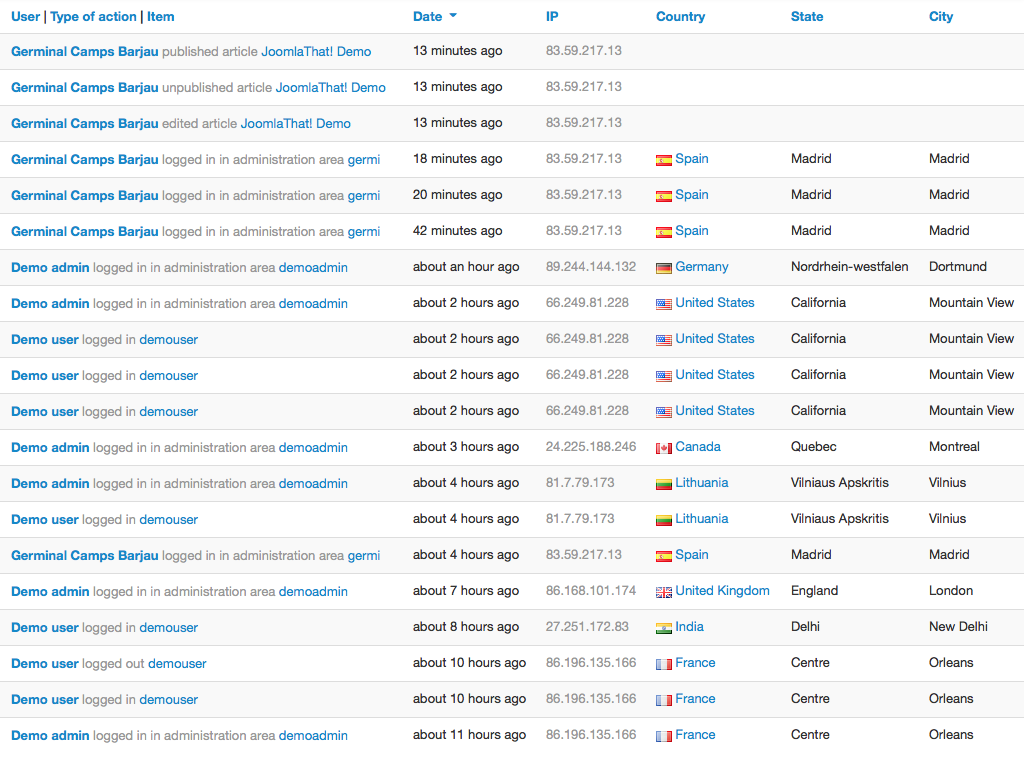Open the germi link in the 18 minutes ago row
Viewport: 1024px width, 768px height.
[x=364, y=159]
